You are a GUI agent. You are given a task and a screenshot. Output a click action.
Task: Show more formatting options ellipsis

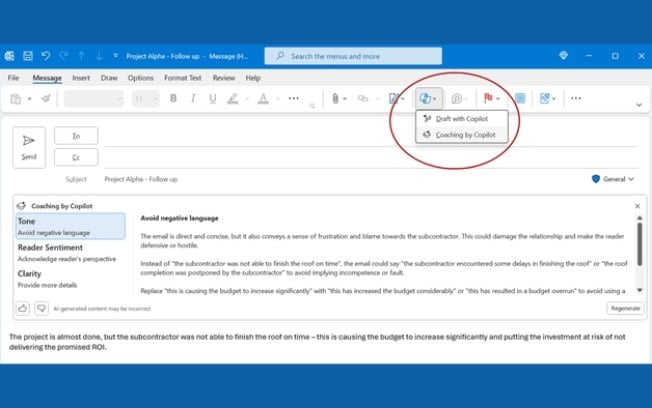point(294,98)
